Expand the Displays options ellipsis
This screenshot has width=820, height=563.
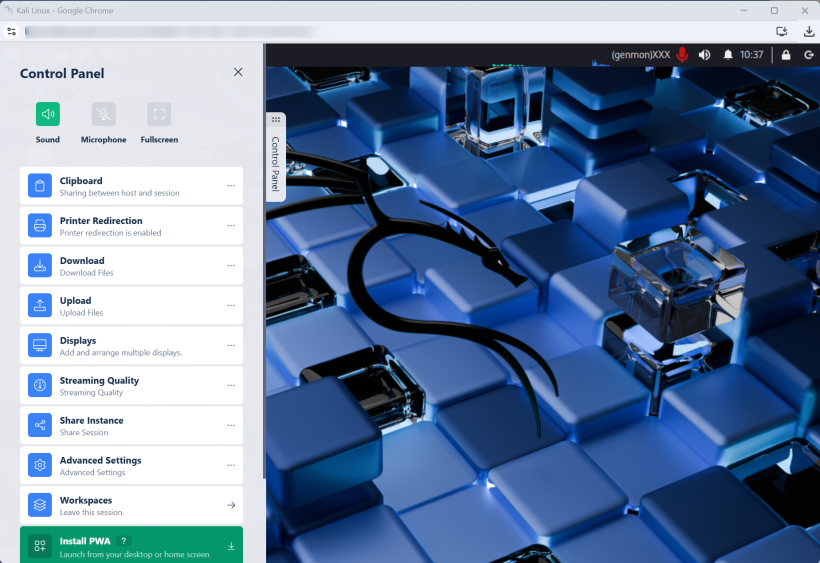click(x=231, y=346)
